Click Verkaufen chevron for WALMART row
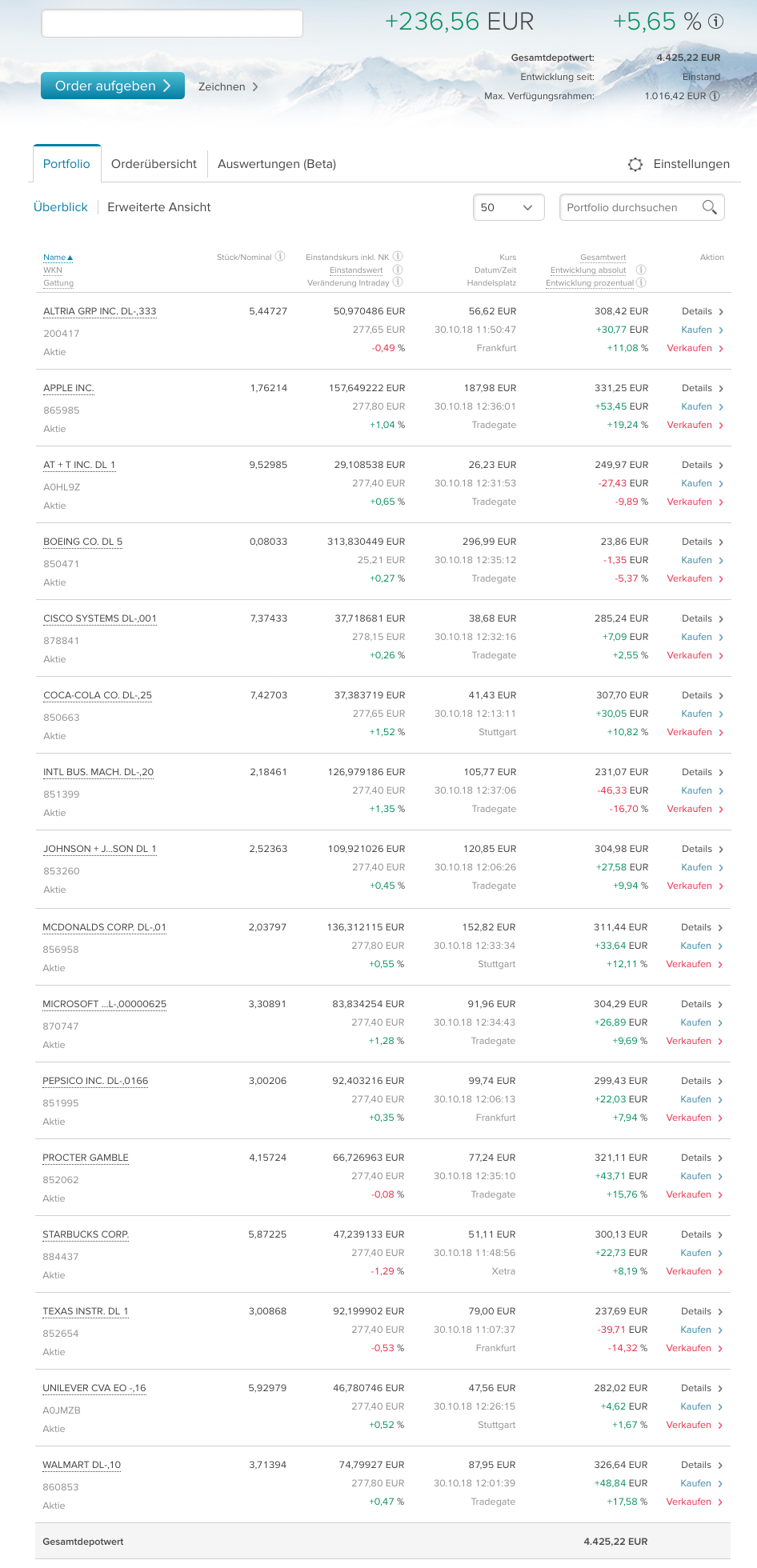Viewport: 757px width, 1568px height. point(720,1502)
